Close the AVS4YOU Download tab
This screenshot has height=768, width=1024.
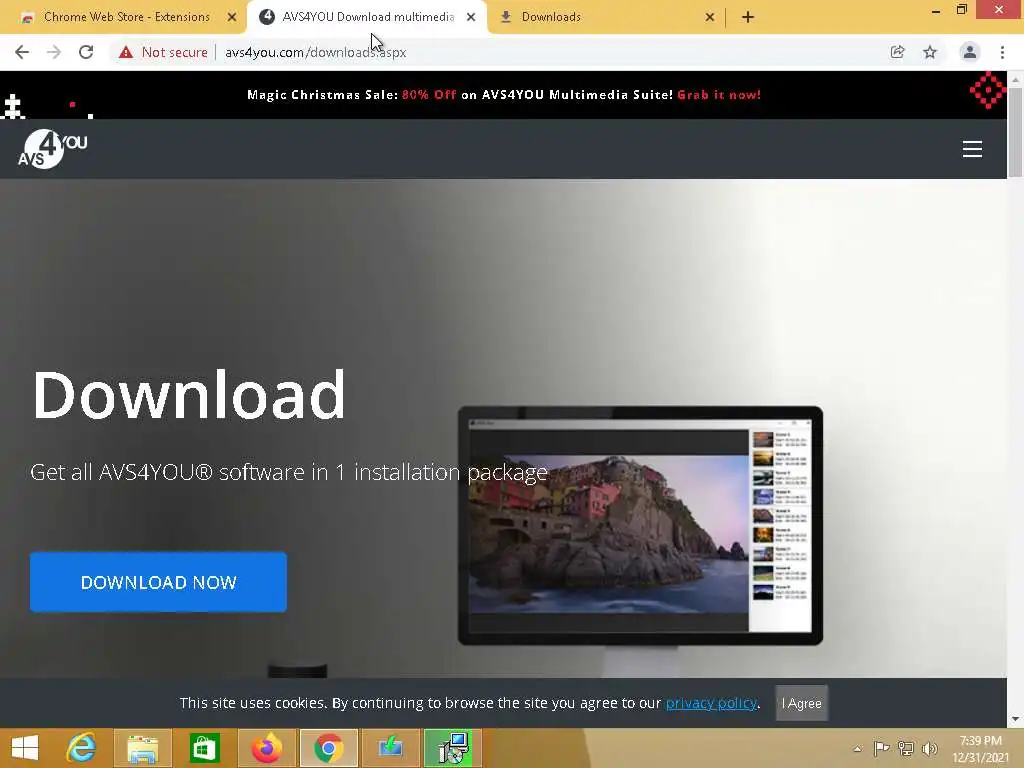click(471, 17)
